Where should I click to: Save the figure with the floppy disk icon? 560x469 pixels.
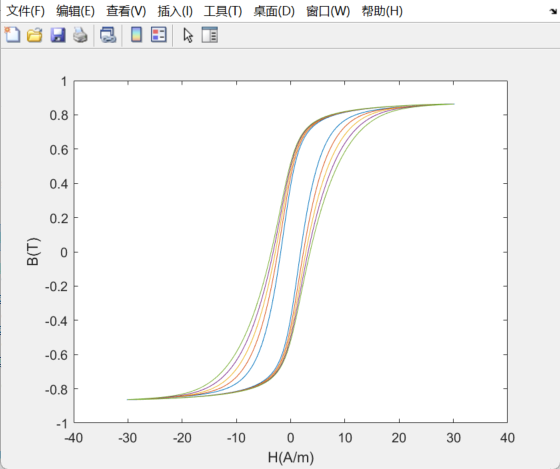[58, 35]
